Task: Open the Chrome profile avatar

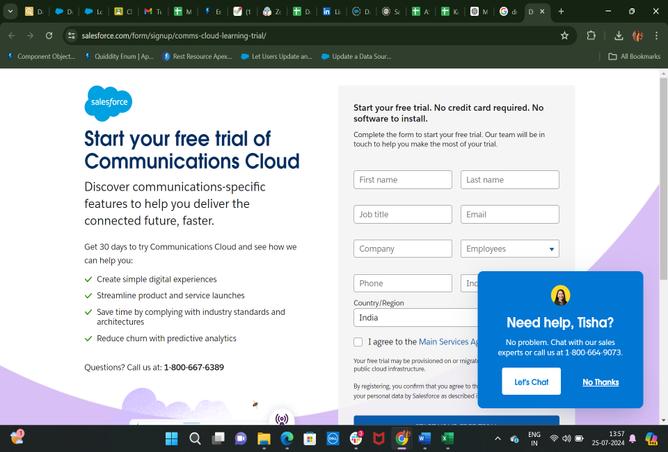Action: 638,36
